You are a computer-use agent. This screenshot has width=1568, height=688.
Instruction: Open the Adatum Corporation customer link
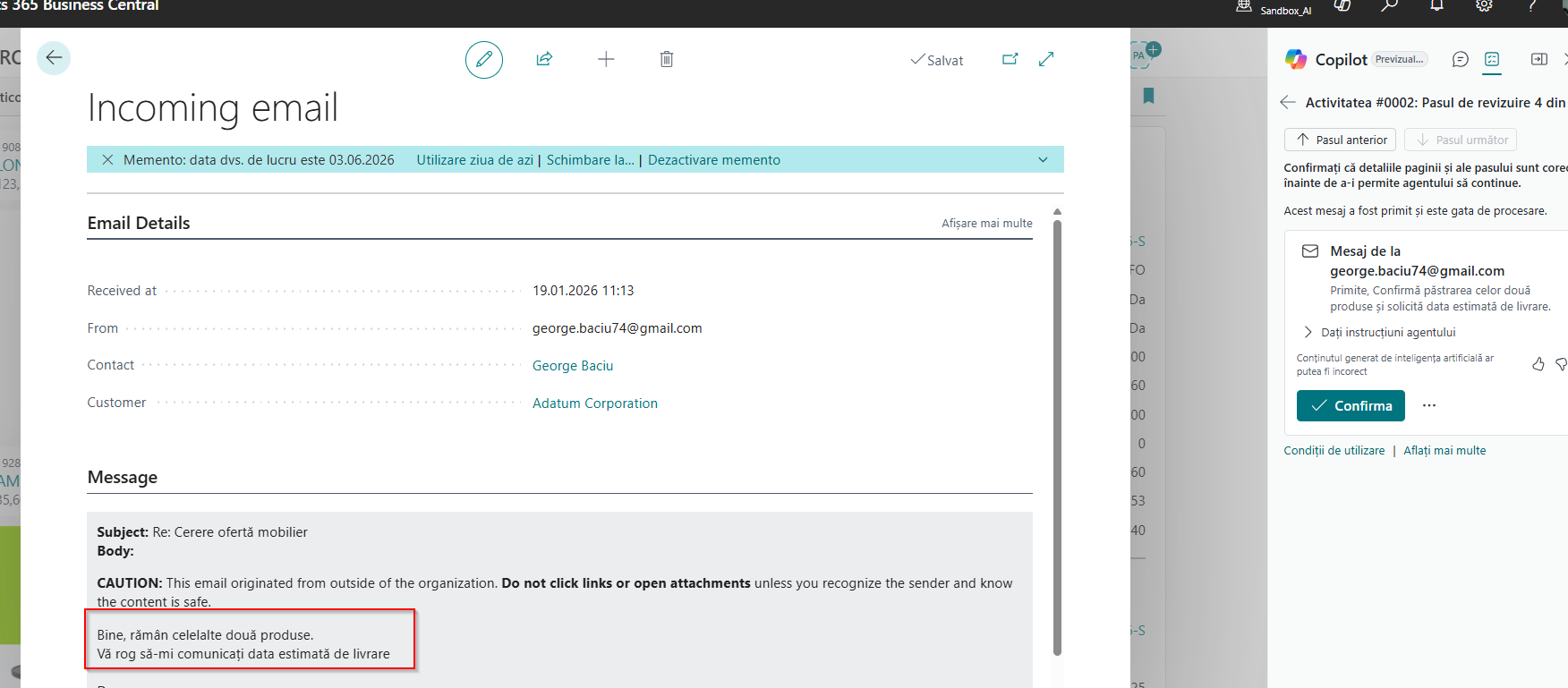coord(594,403)
